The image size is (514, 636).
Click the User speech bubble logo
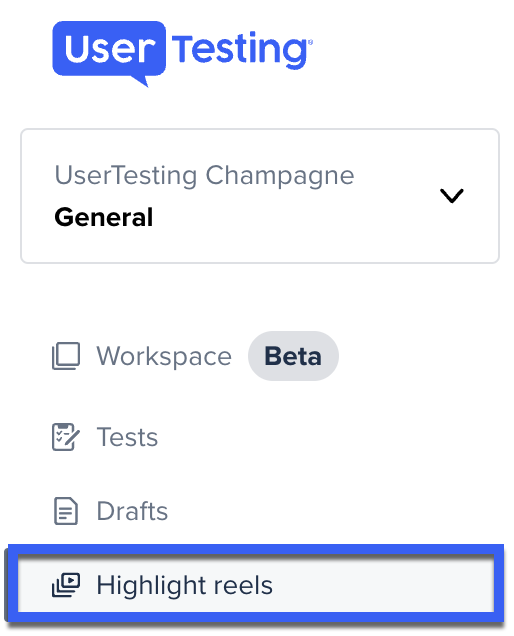109,52
